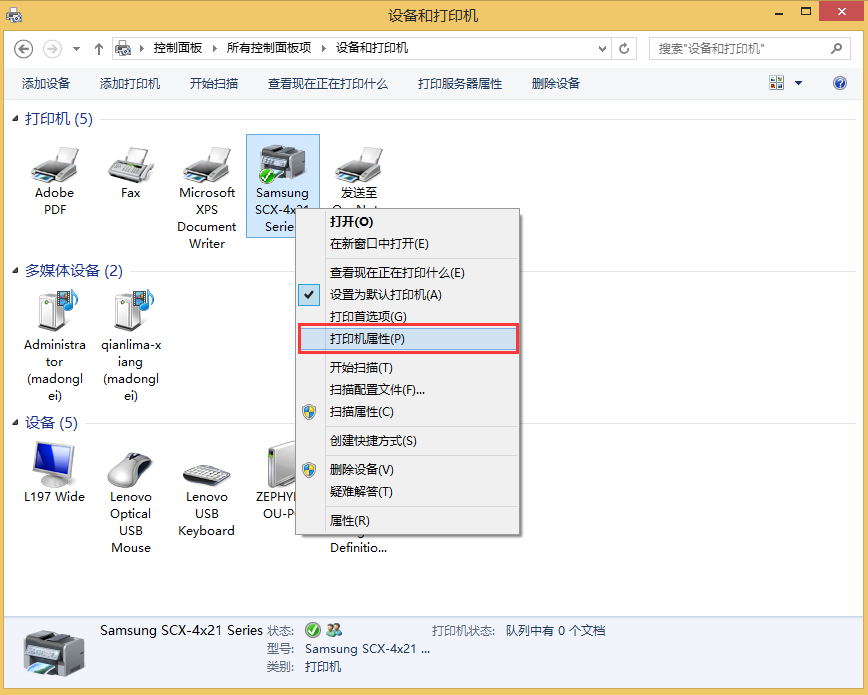
Task: Open the help question mark icon
Action: coord(839,83)
